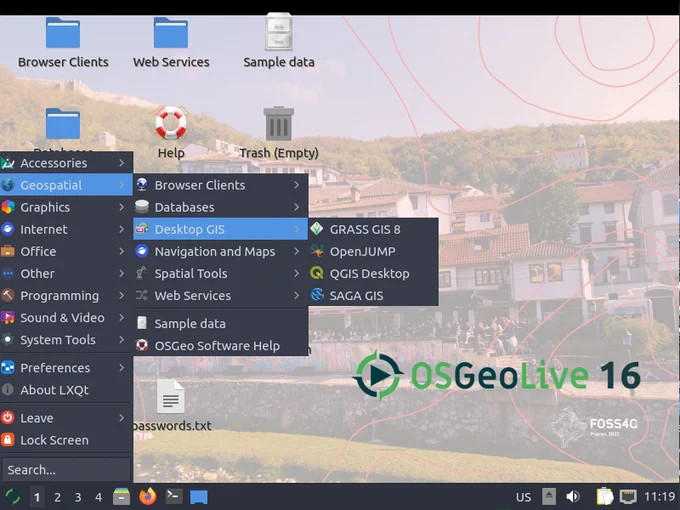
Task: Click the GRASS GIS 8 diamond icon
Action: click(x=317, y=229)
